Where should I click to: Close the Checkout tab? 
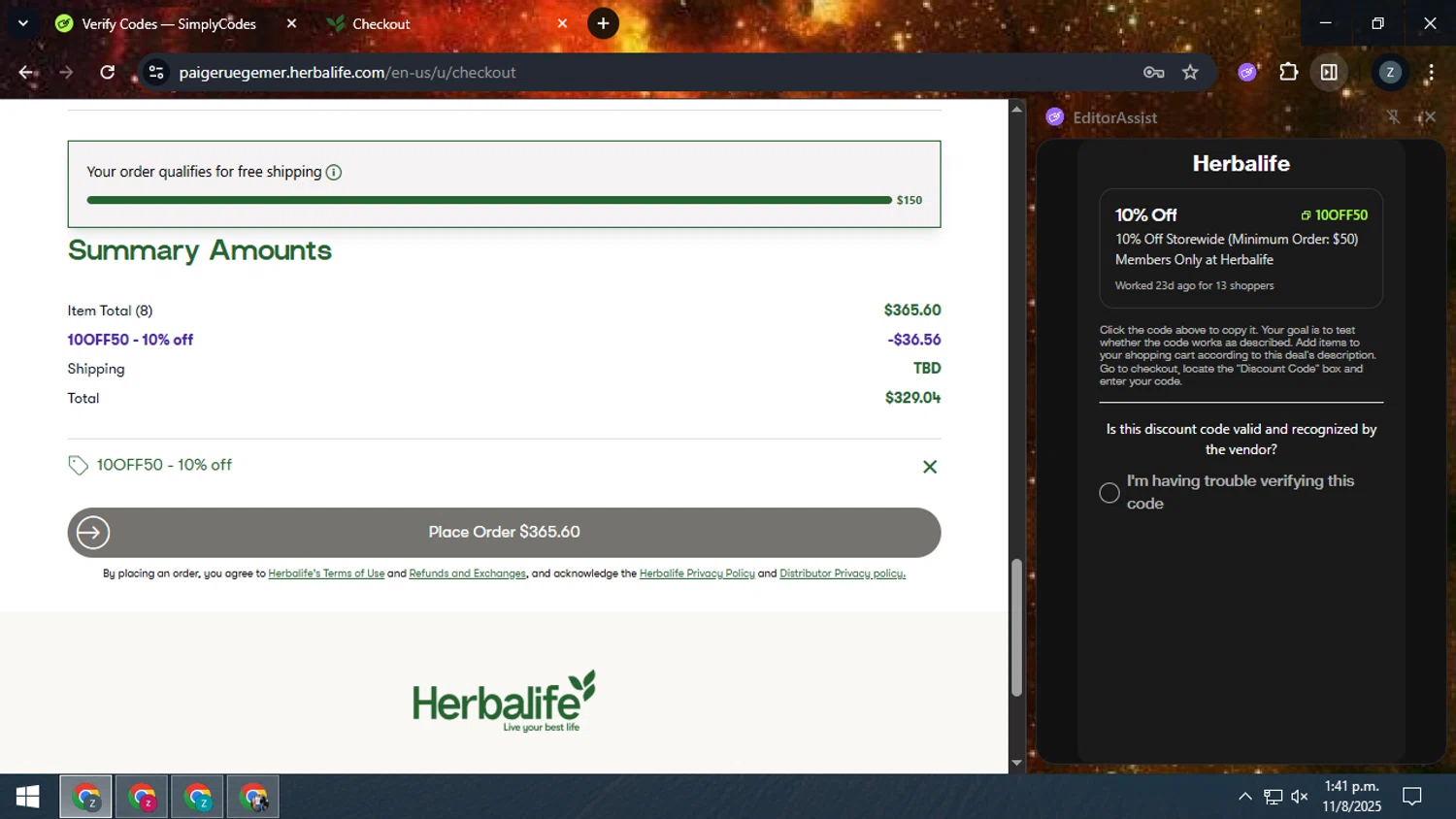click(x=562, y=24)
